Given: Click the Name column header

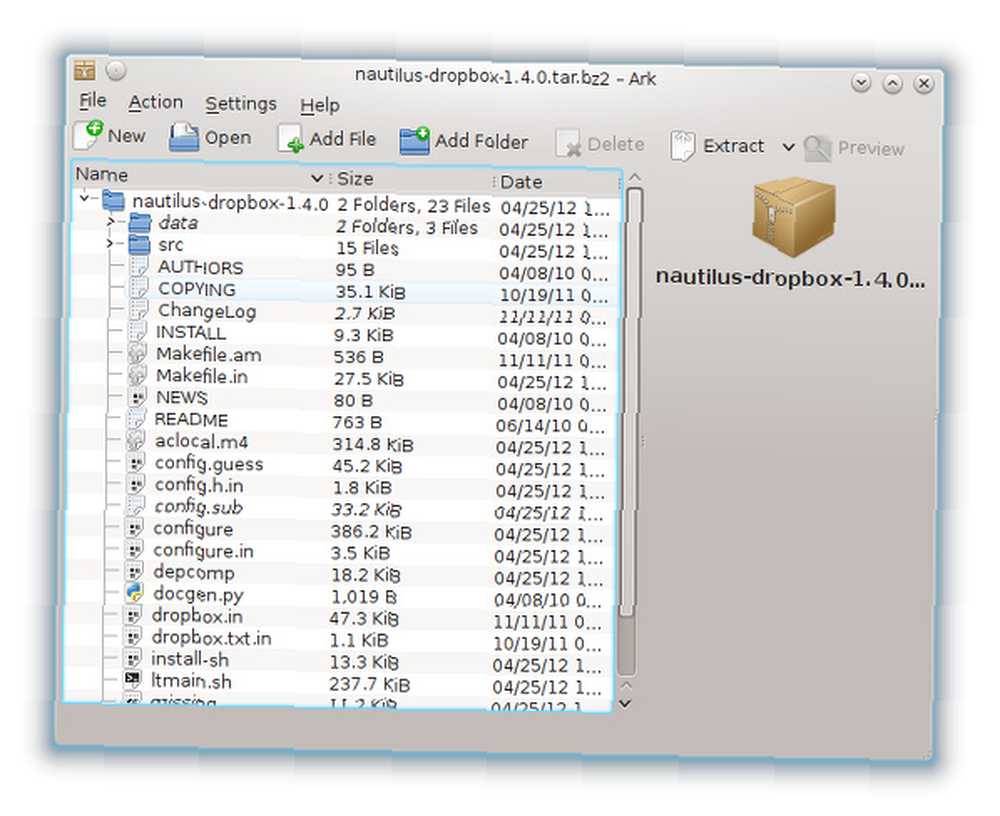Looking at the screenshot, I should click(201, 176).
